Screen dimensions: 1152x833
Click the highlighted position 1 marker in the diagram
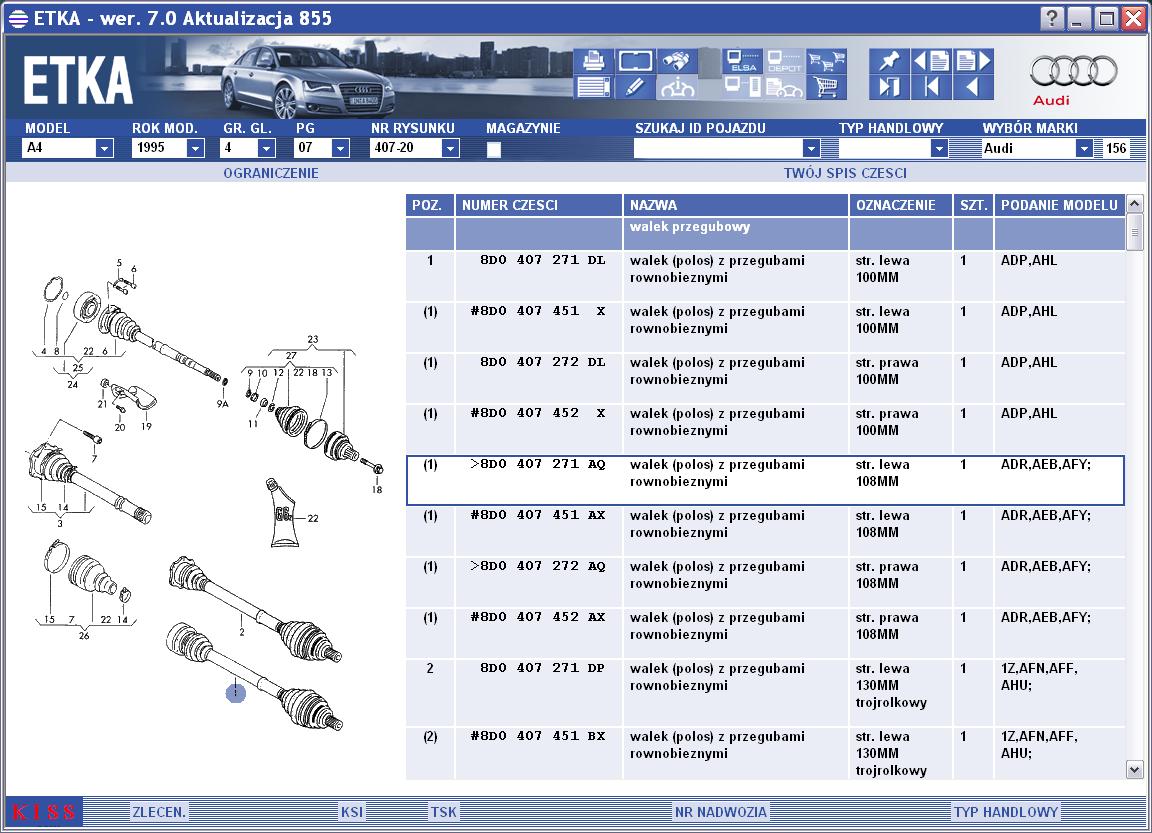pyautogui.click(x=235, y=692)
